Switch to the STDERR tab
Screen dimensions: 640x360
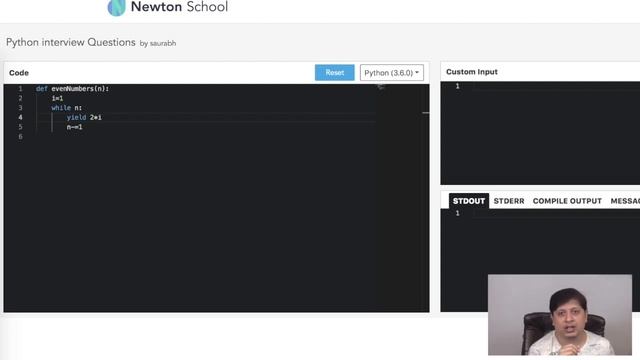[509, 201]
